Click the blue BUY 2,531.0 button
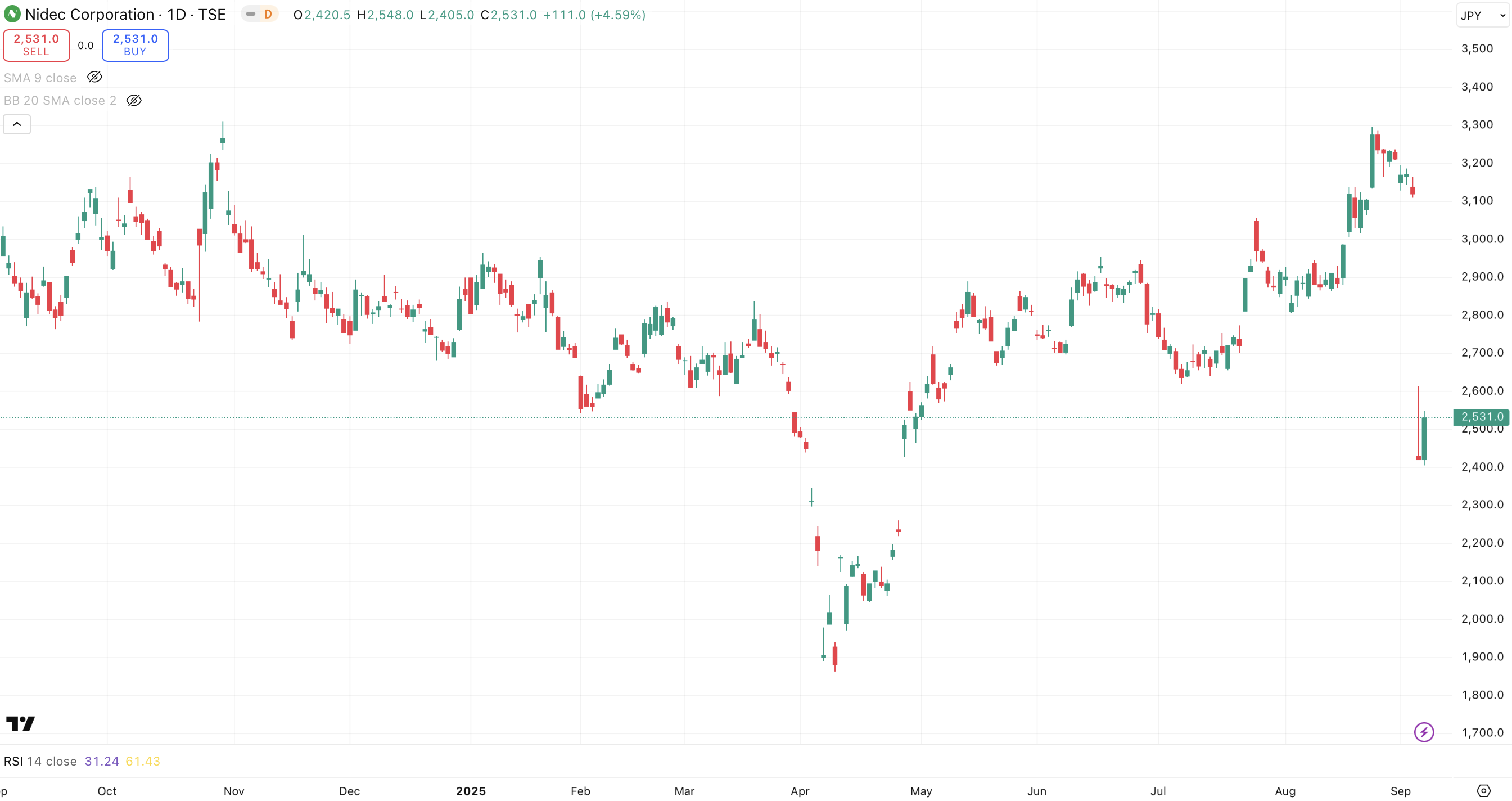Screen dimensions: 1512x801 135,45
